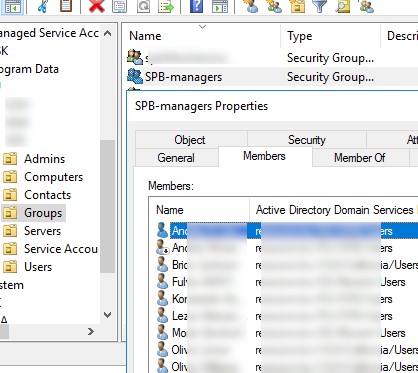Click the red Delete X toolbar icon
This screenshot has height=373, width=418.
(x=97, y=6)
